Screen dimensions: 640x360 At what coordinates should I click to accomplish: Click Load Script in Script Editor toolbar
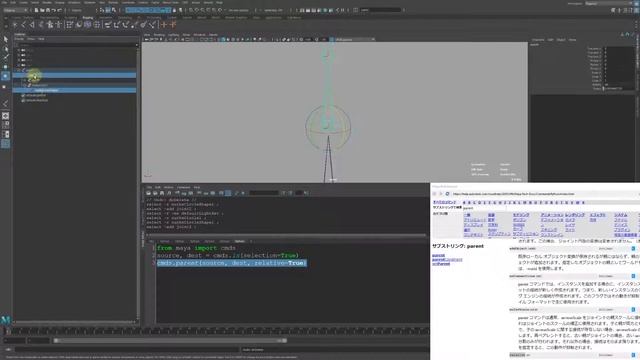(149, 193)
